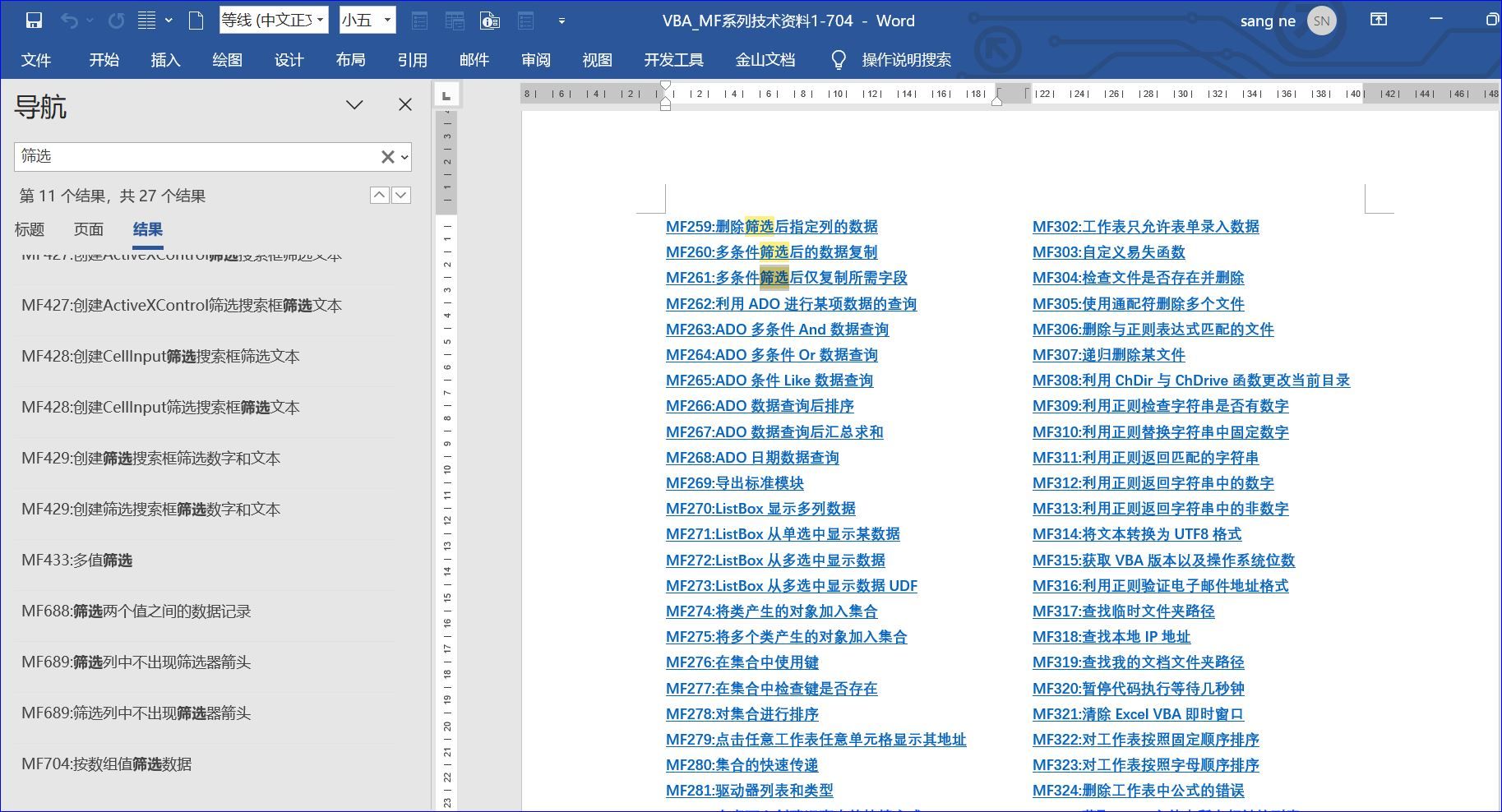Open link MF321:清除 Excel VBA 即时窗口

pos(1139,714)
